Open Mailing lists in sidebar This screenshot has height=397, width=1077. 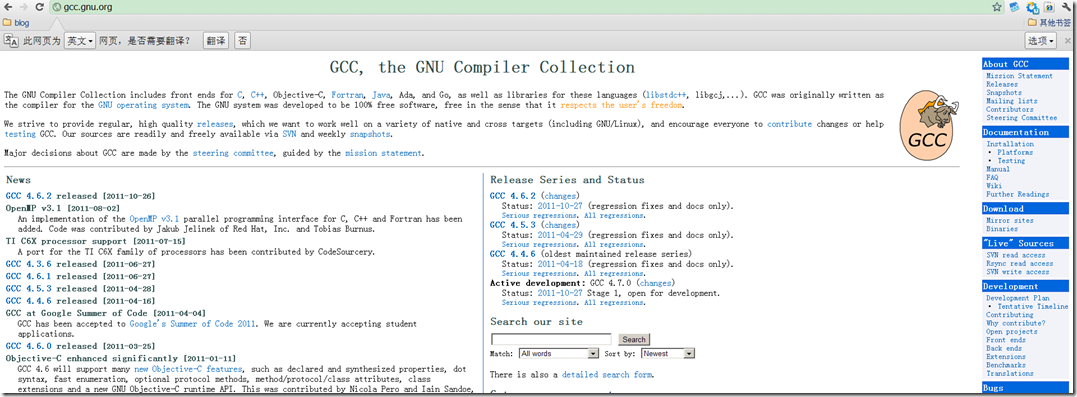(1012, 101)
